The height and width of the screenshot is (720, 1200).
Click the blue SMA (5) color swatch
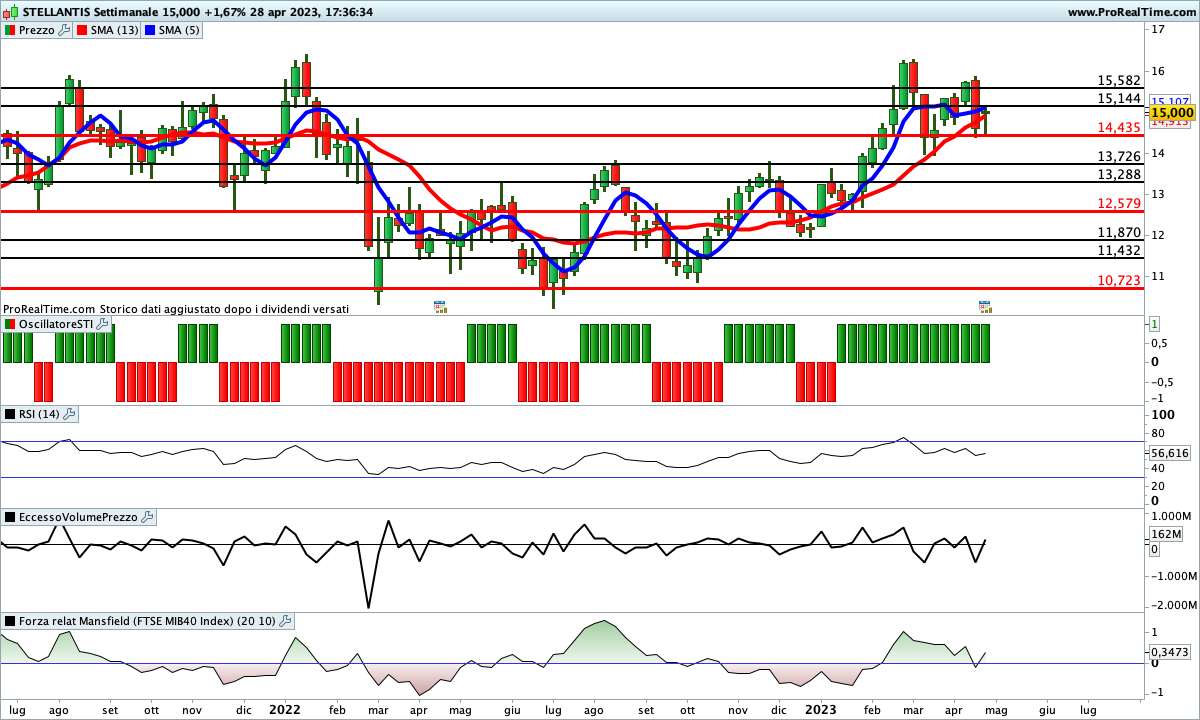151,30
